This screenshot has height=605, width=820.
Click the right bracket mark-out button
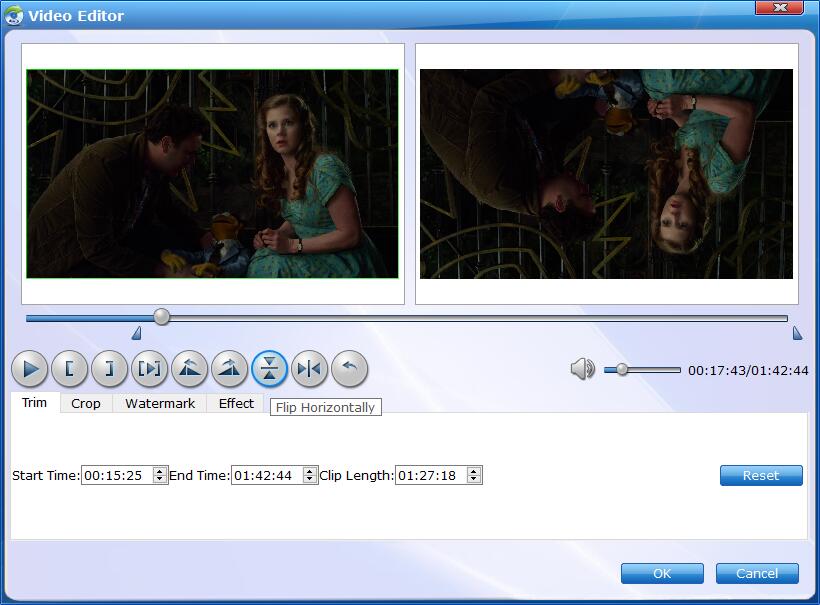109,369
